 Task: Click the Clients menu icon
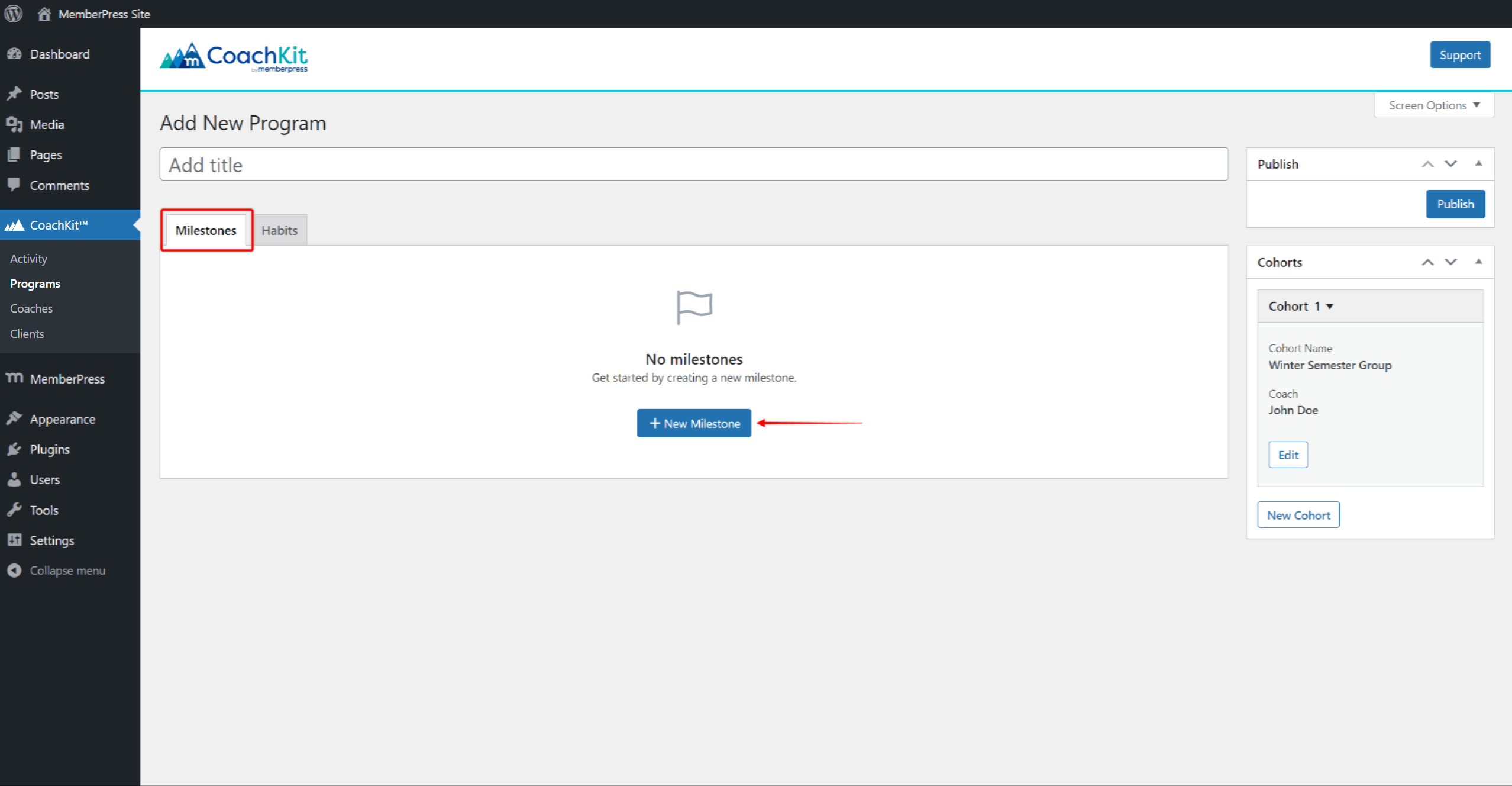point(27,333)
